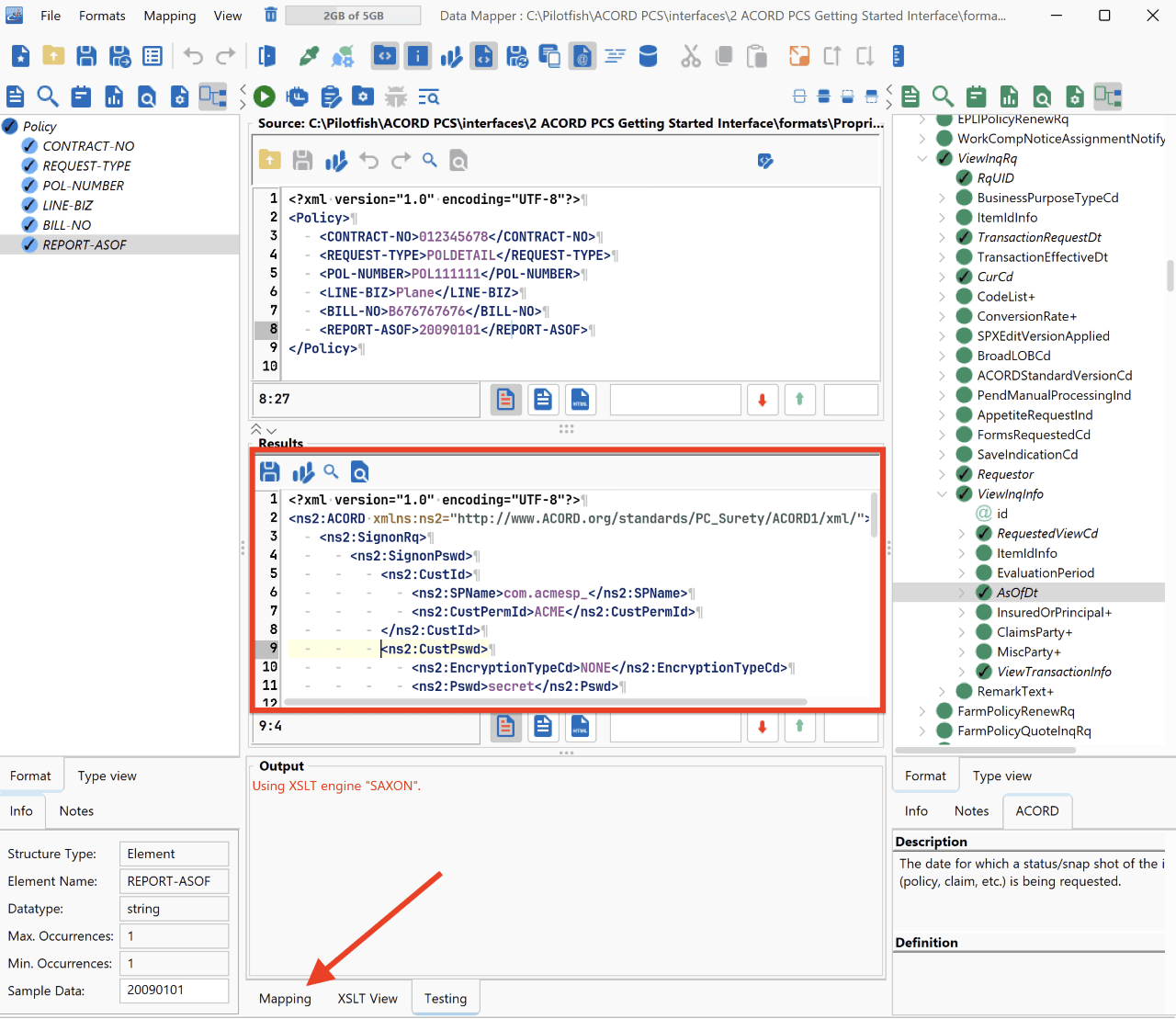
Task: Click the red down arrow under Source editor
Action: coord(762,399)
